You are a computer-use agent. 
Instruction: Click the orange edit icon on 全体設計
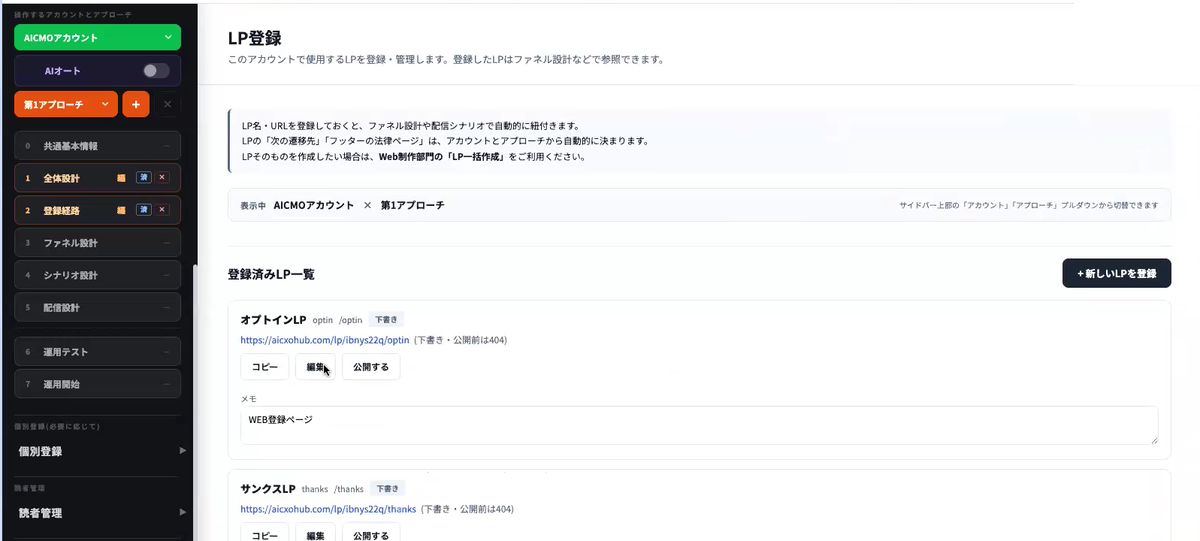coord(122,178)
